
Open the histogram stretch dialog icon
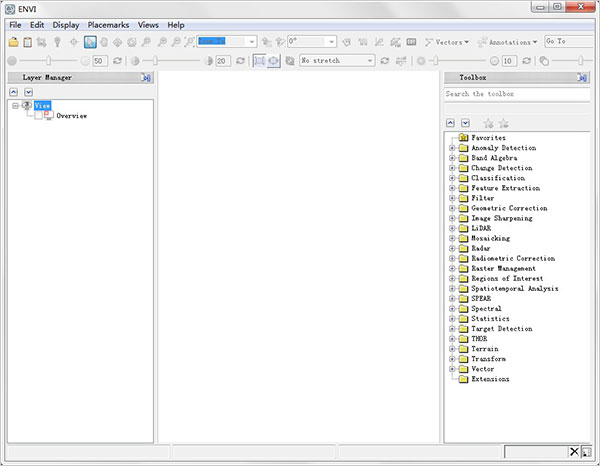[x=401, y=61]
